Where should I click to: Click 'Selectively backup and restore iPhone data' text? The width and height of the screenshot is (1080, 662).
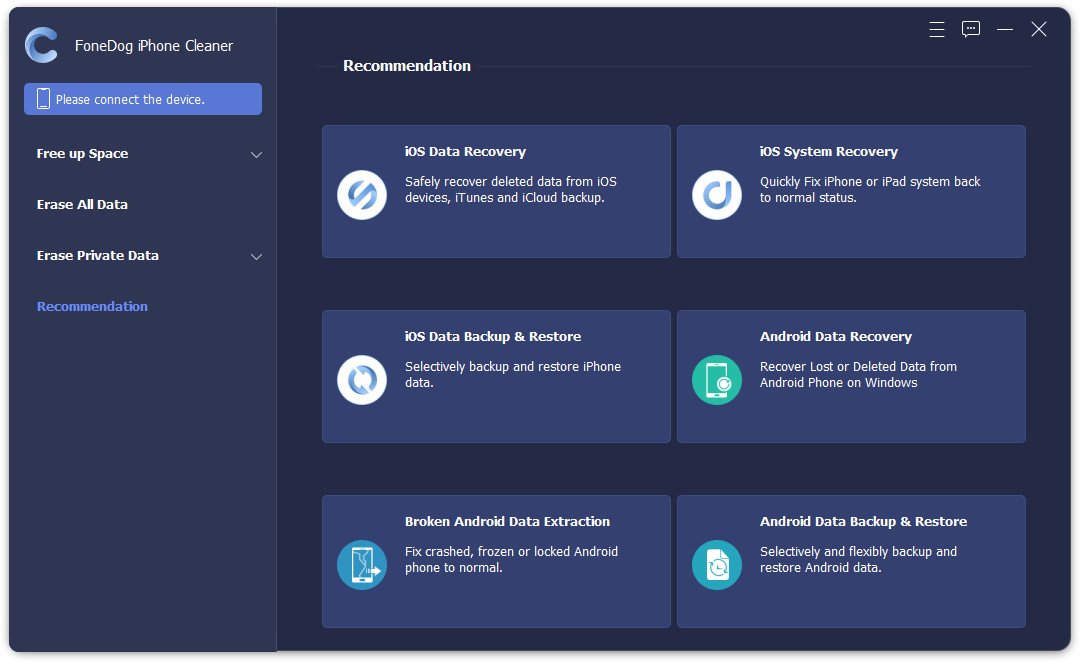point(512,375)
